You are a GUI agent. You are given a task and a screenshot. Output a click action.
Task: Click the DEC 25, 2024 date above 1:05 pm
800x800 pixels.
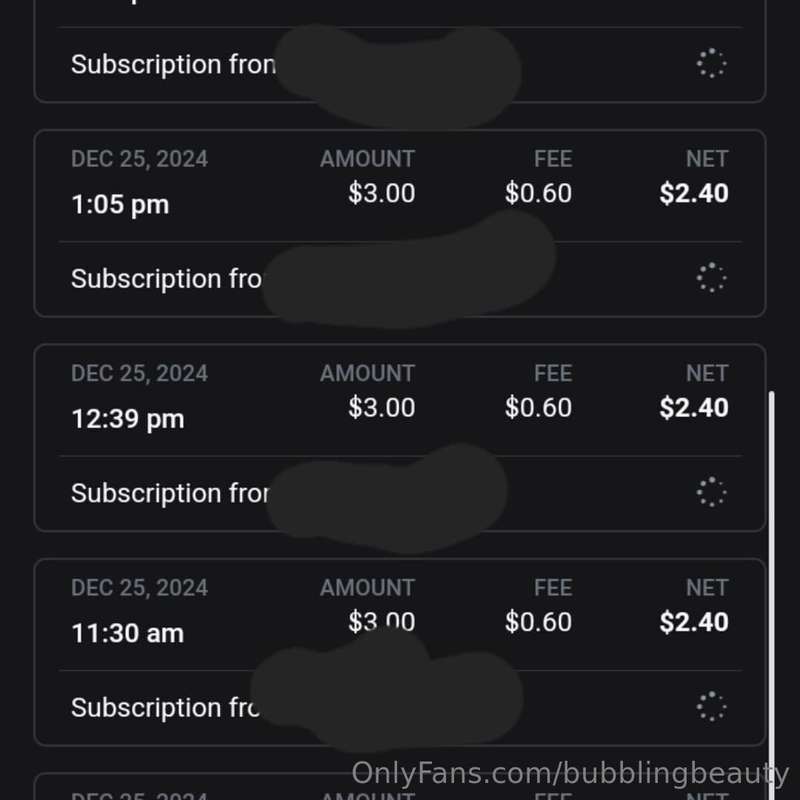(139, 159)
